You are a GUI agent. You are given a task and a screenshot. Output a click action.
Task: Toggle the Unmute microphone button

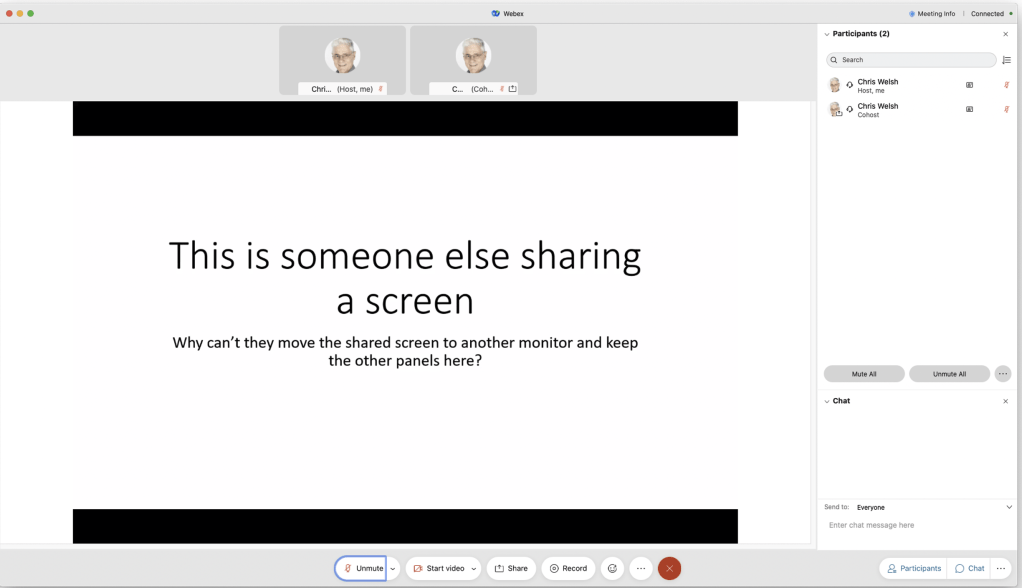point(361,568)
